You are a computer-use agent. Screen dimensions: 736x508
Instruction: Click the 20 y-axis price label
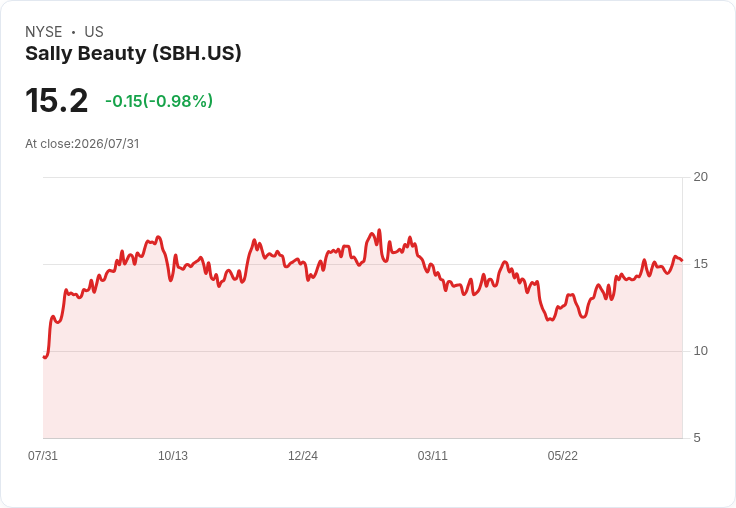[x=700, y=177]
